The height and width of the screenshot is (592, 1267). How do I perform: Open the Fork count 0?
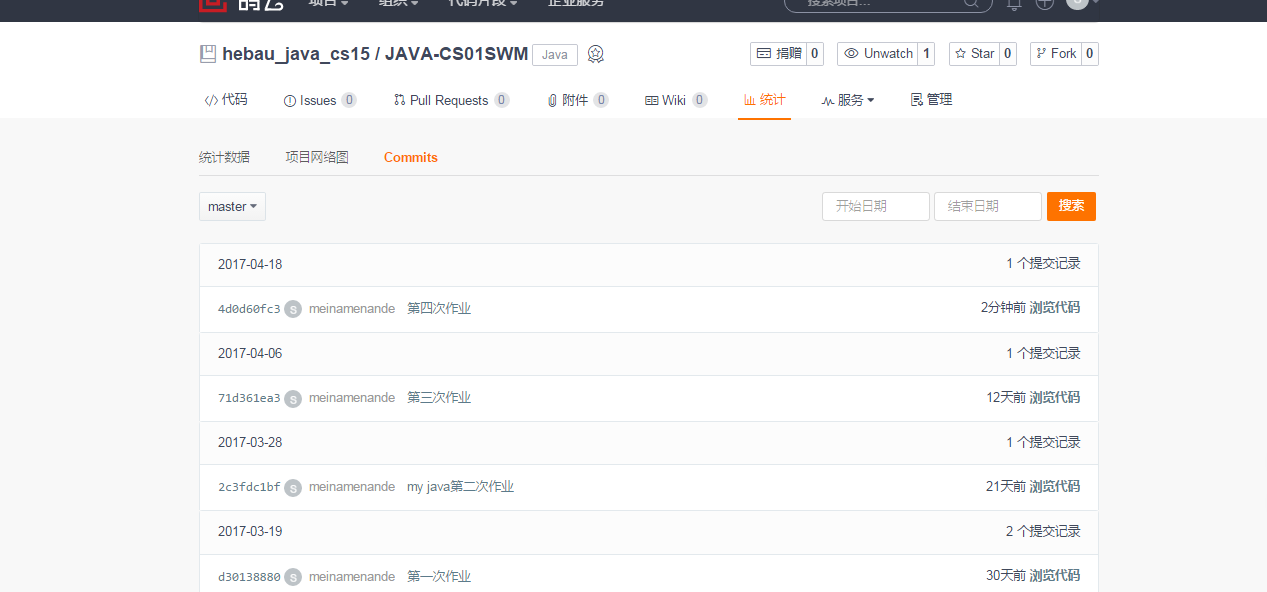click(x=1089, y=54)
